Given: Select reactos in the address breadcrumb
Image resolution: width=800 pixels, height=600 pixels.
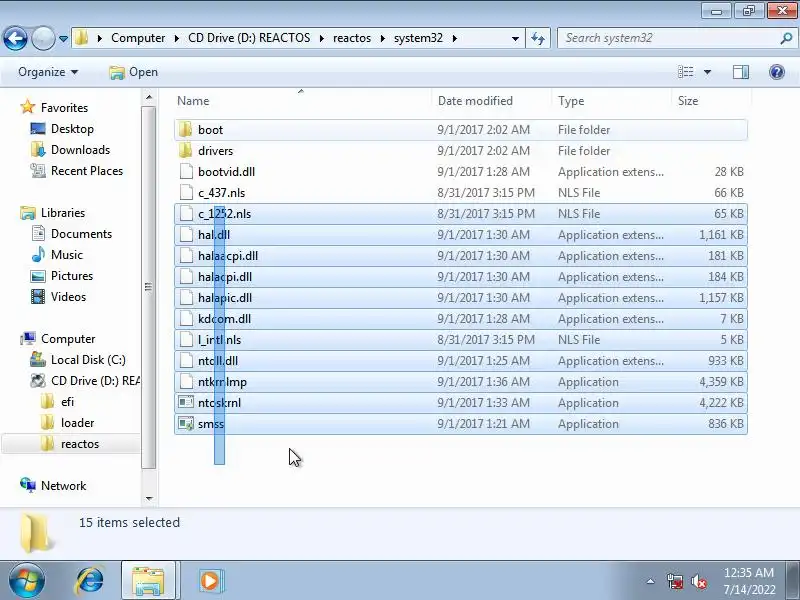Looking at the screenshot, I should (352, 38).
